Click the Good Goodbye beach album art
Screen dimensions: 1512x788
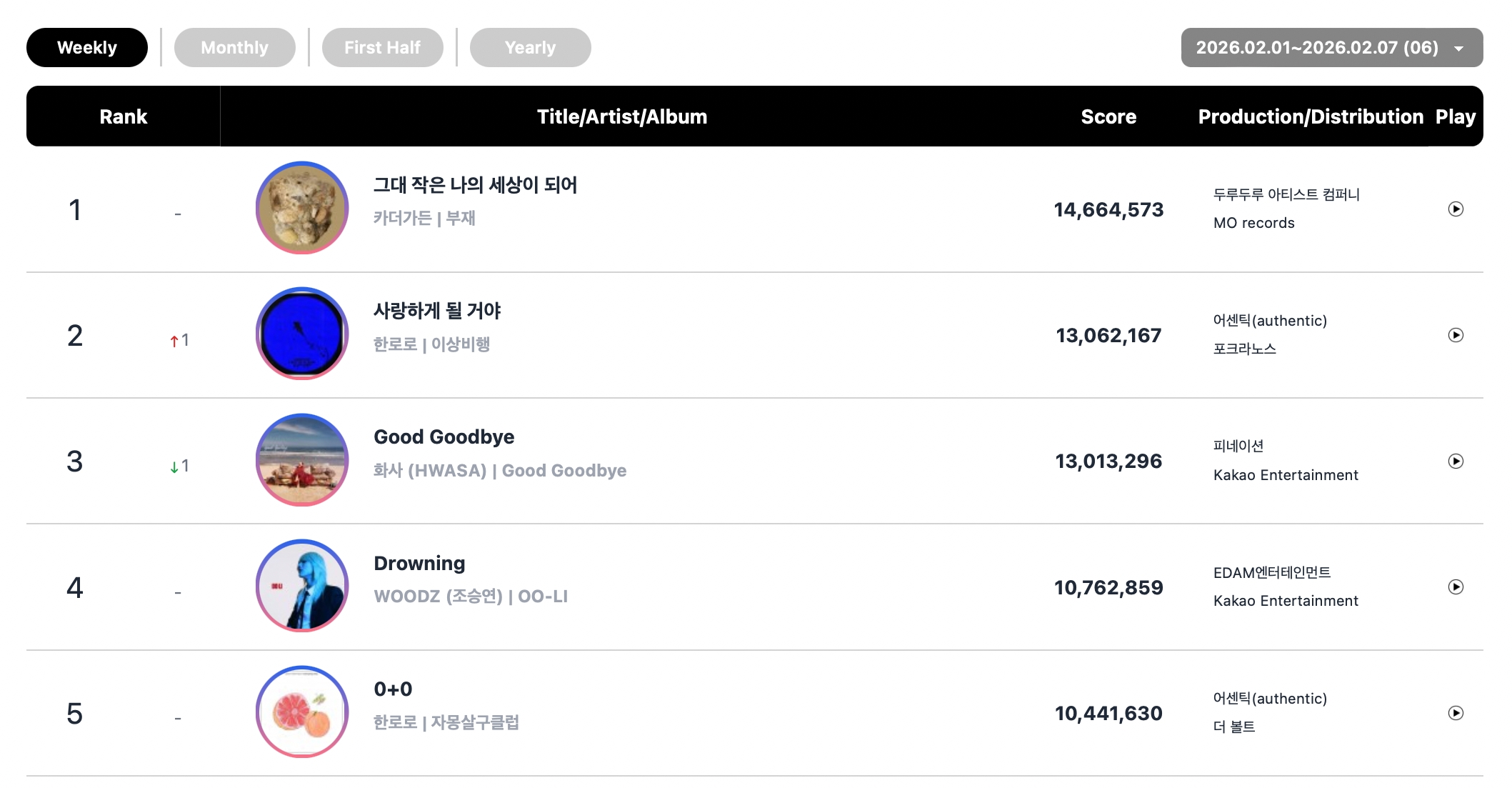(x=302, y=460)
